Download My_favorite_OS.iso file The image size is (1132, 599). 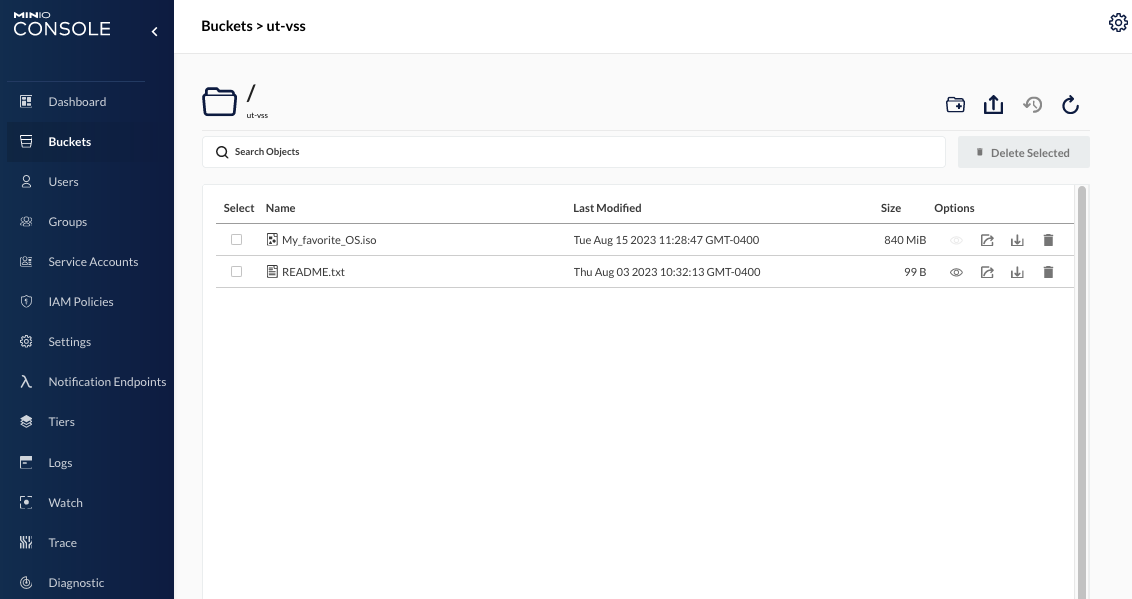point(1017,240)
